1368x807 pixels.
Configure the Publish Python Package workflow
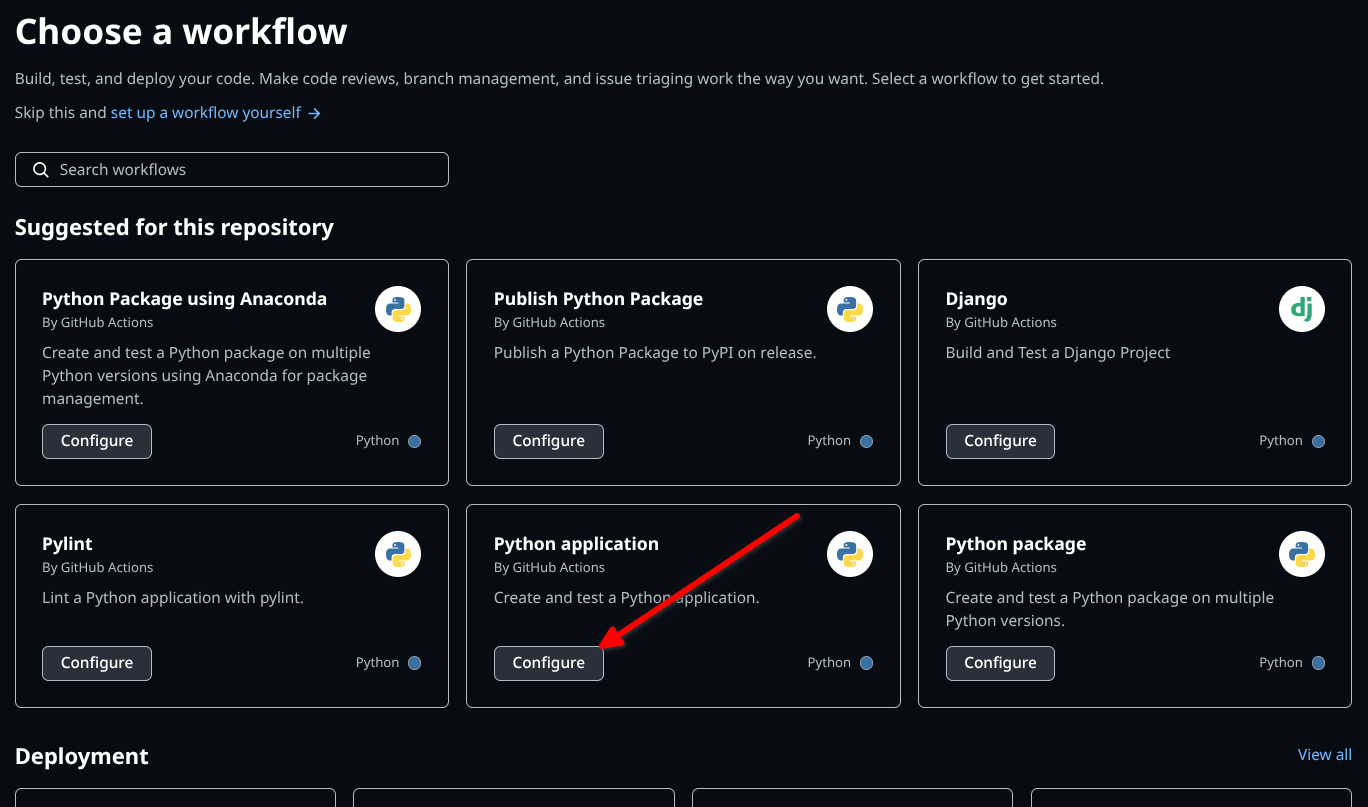549,441
